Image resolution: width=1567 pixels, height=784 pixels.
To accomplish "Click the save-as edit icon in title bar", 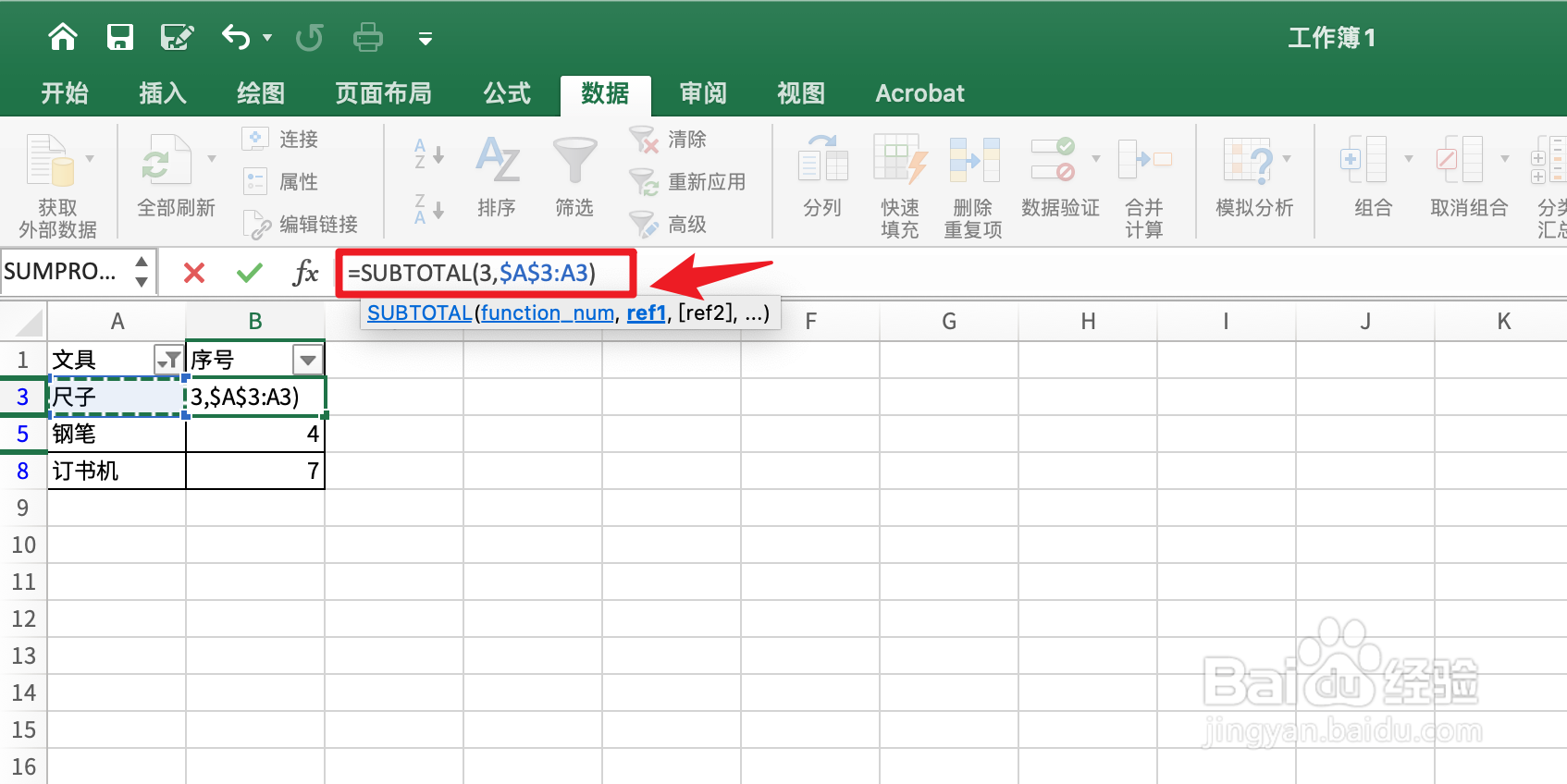I will coord(177,37).
